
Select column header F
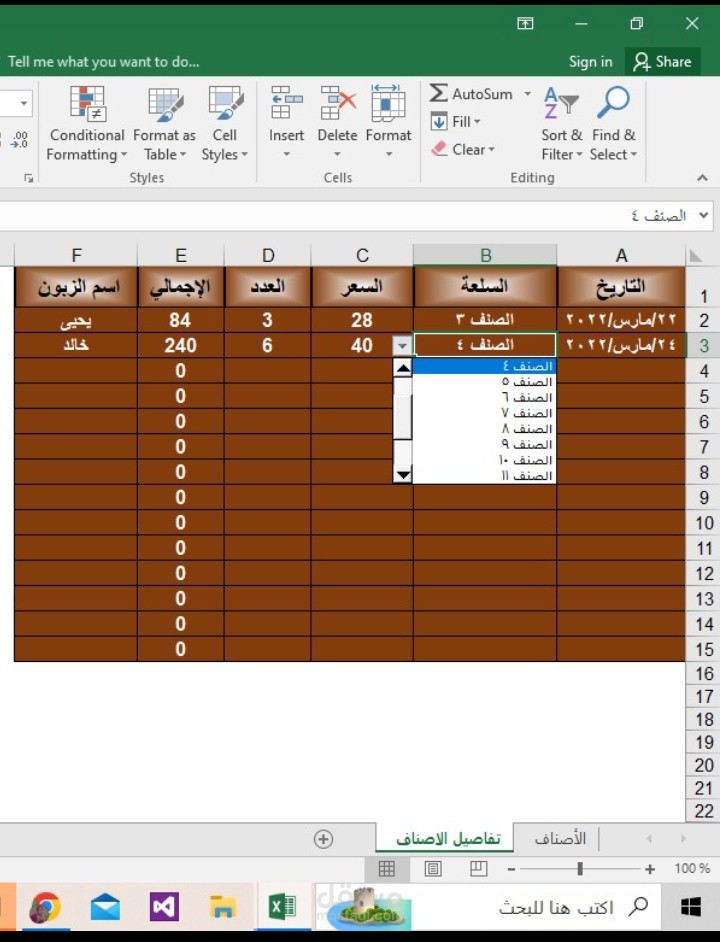[76, 255]
